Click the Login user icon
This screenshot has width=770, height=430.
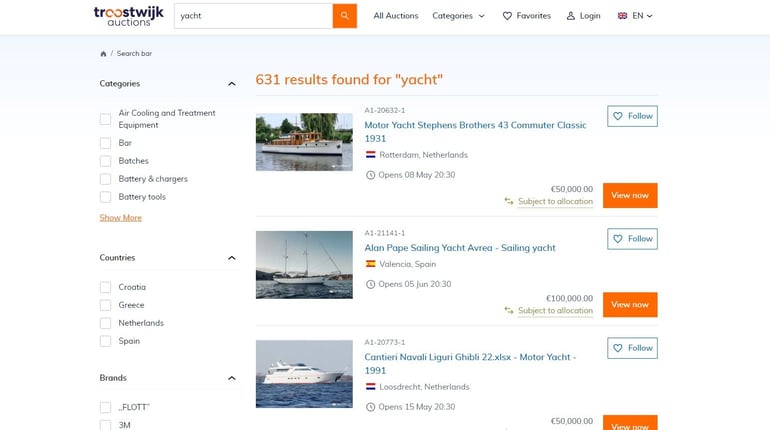coord(571,16)
